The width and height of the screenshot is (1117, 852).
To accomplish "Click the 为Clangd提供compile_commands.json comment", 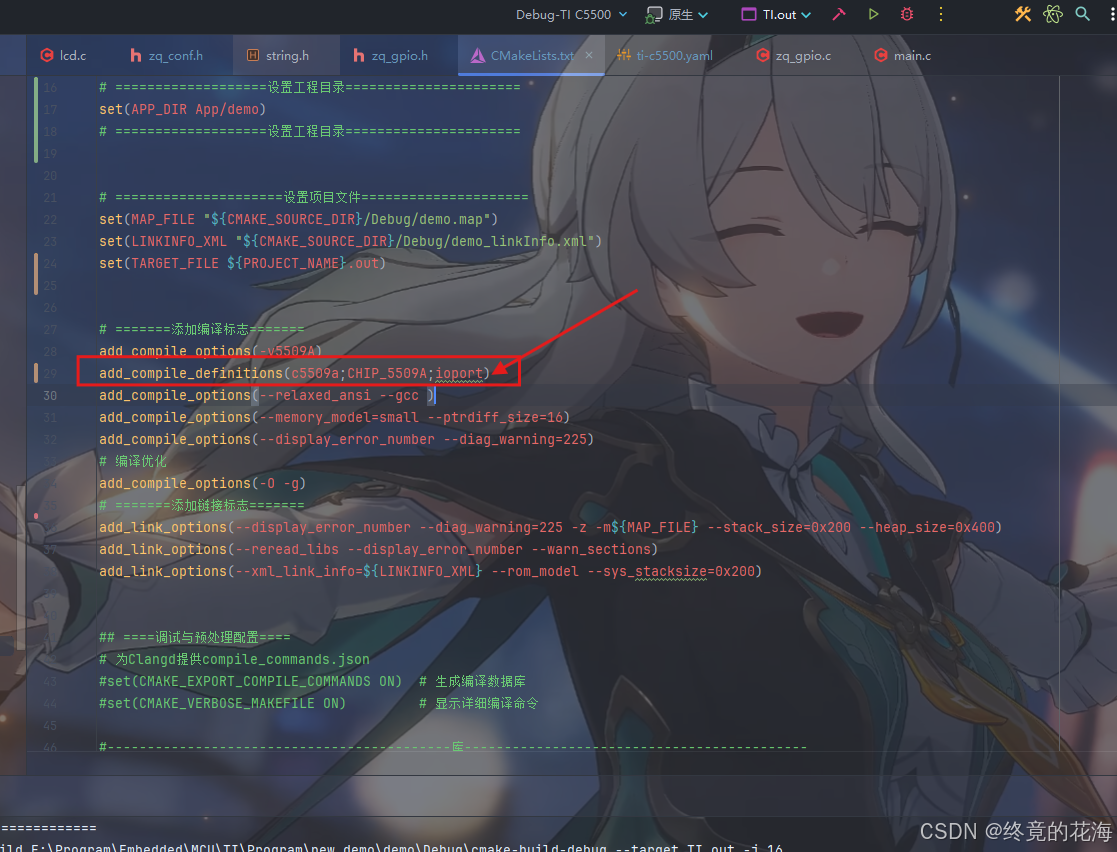I will (x=234, y=659).
